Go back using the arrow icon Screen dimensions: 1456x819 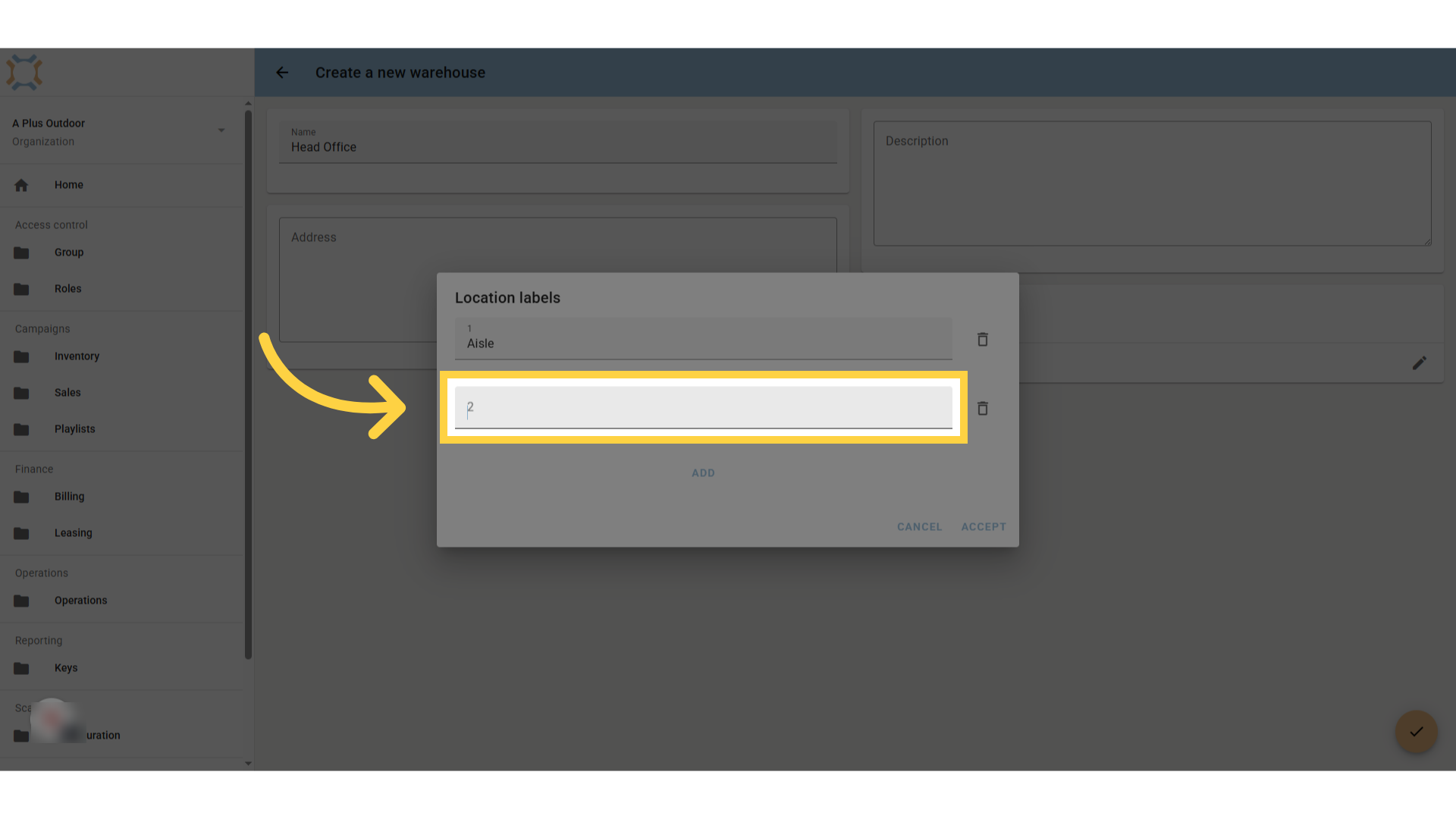pyautogui.click(x=282, y=73)
